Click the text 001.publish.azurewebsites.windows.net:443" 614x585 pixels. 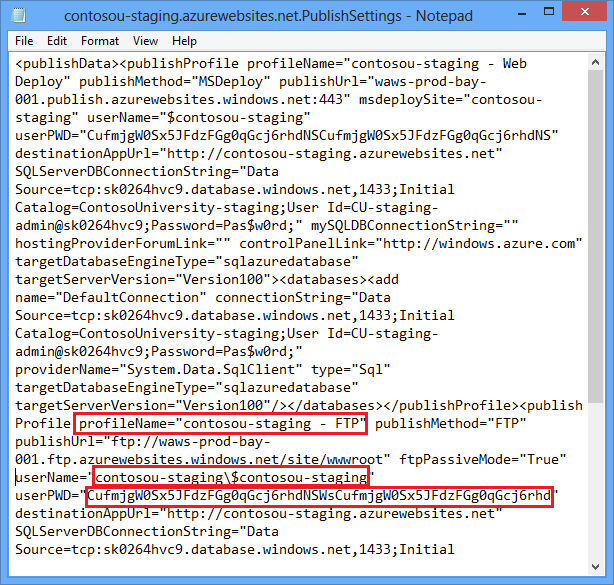click(x=182, y=99)
